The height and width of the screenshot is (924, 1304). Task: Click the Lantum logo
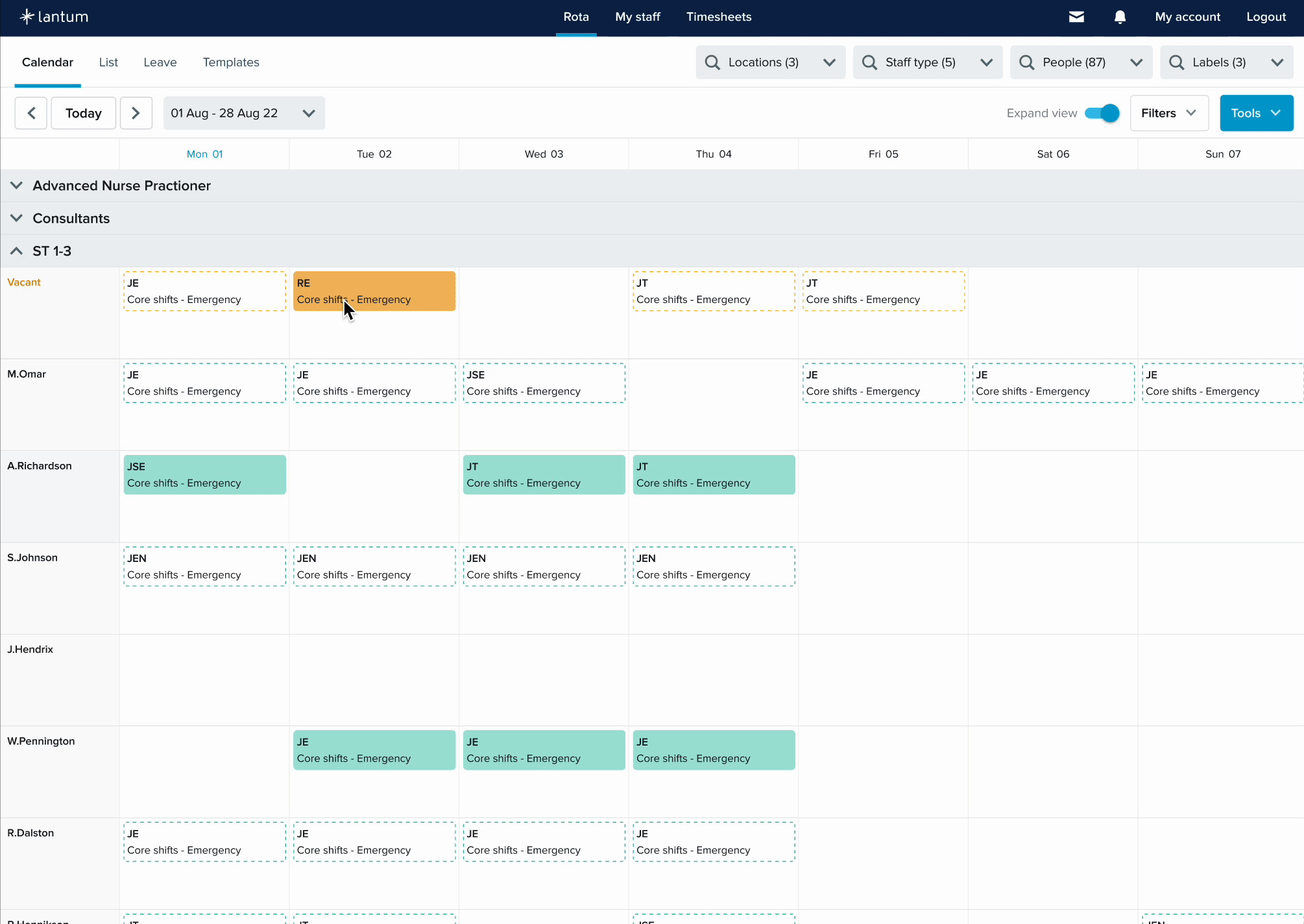54,16
